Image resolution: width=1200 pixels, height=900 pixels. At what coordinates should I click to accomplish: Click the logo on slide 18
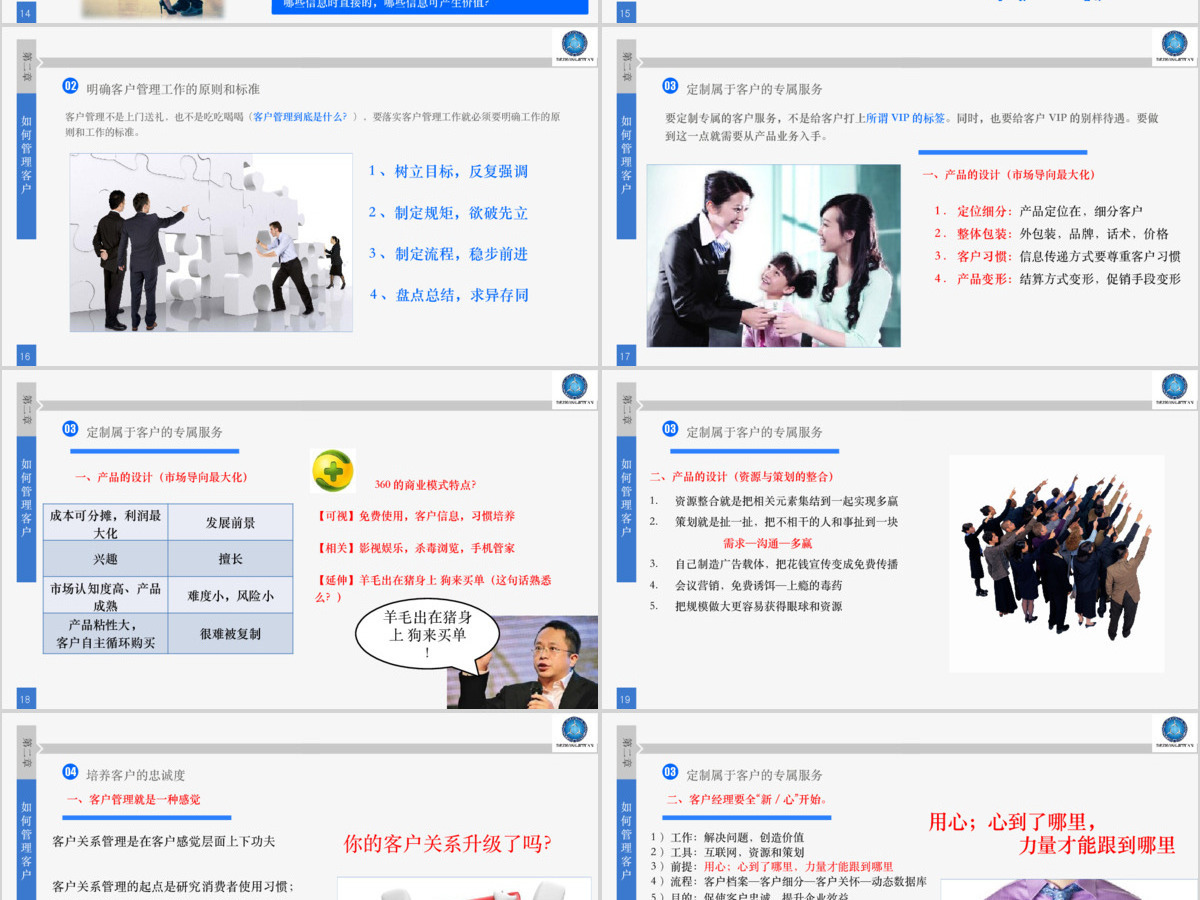tap(574, 390)
